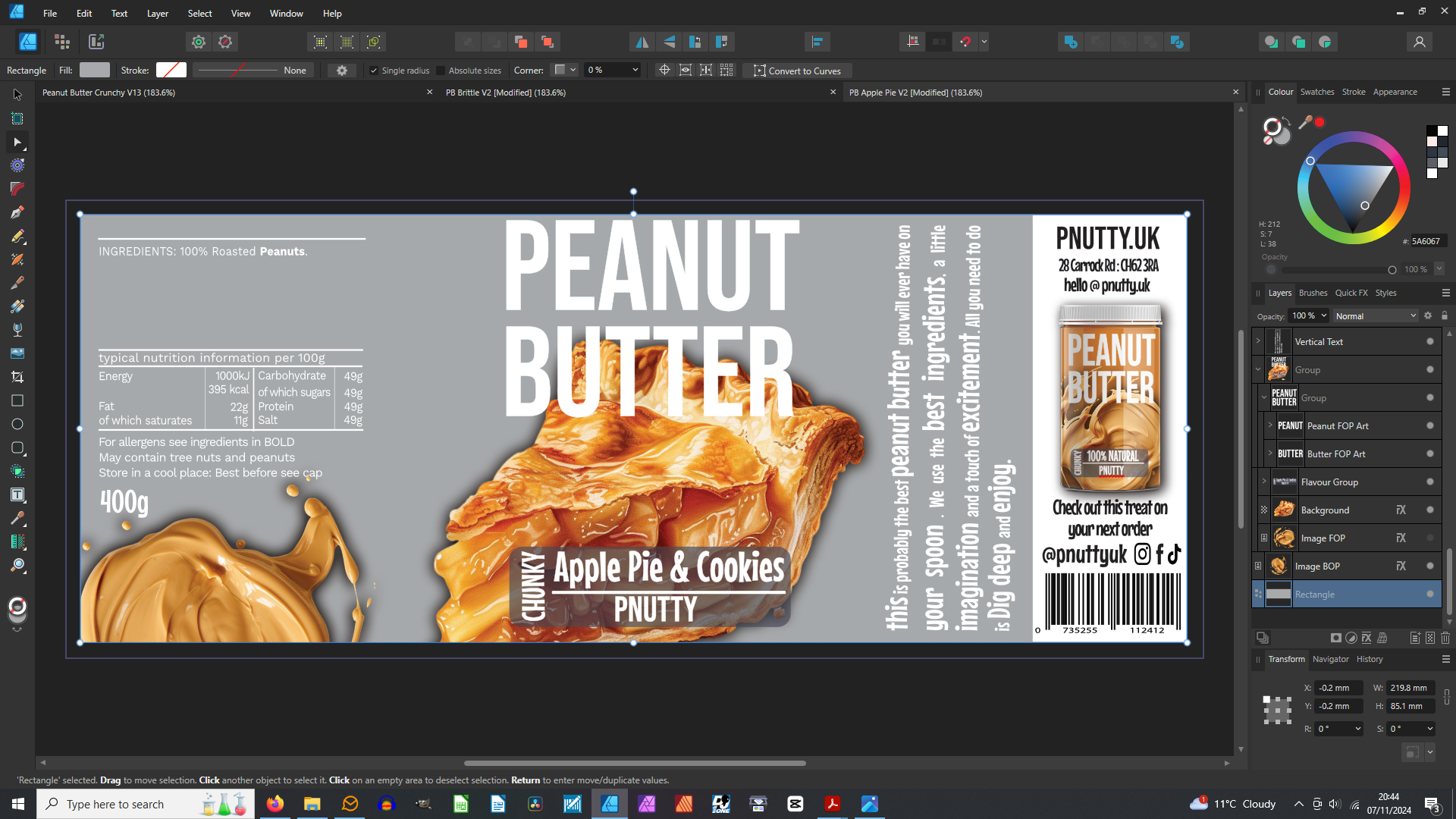
Task: Pick the Rounded Rectangle tool
Action: click(x=17, y=447)
